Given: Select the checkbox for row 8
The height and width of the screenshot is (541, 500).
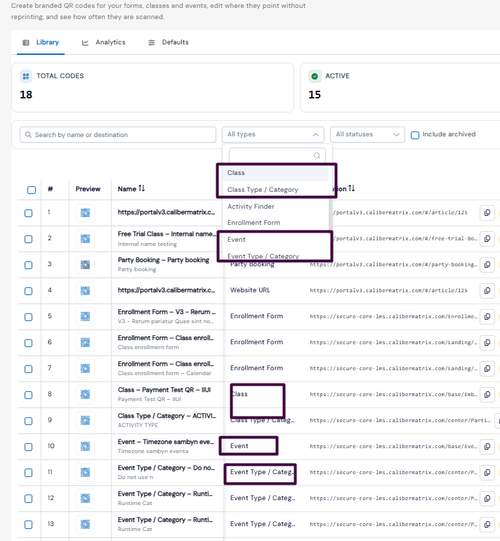Looking at the screenshot, I should 28,395.
